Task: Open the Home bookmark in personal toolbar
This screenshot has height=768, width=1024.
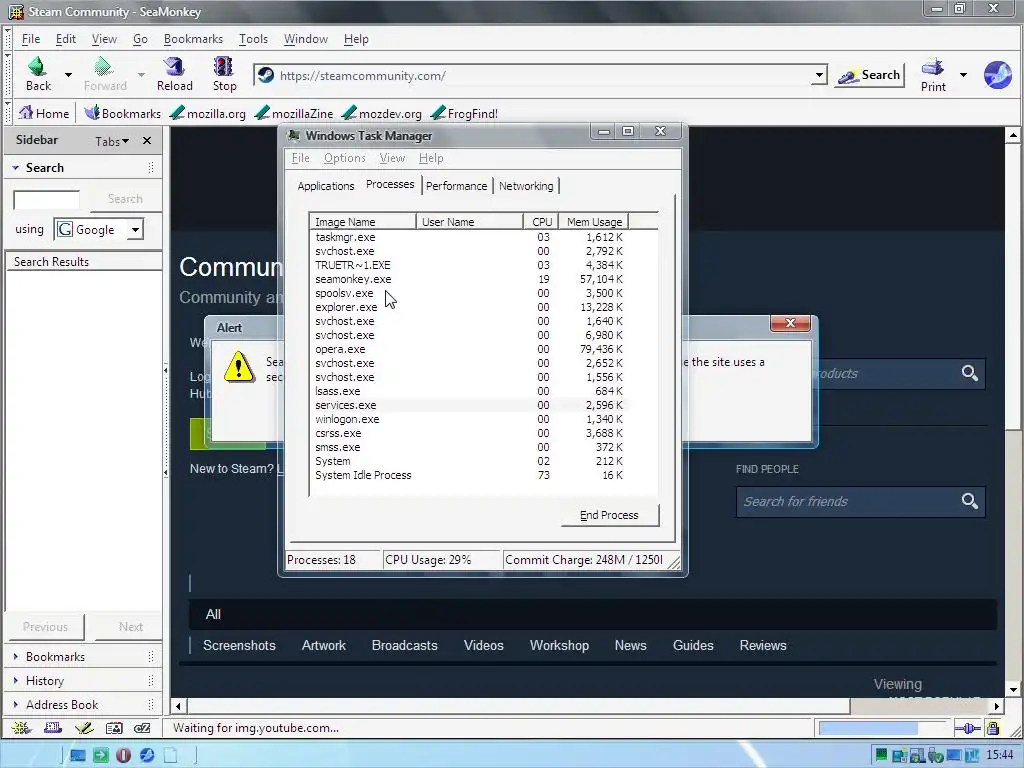Action: pyautogui.click(x=44, y=113)
